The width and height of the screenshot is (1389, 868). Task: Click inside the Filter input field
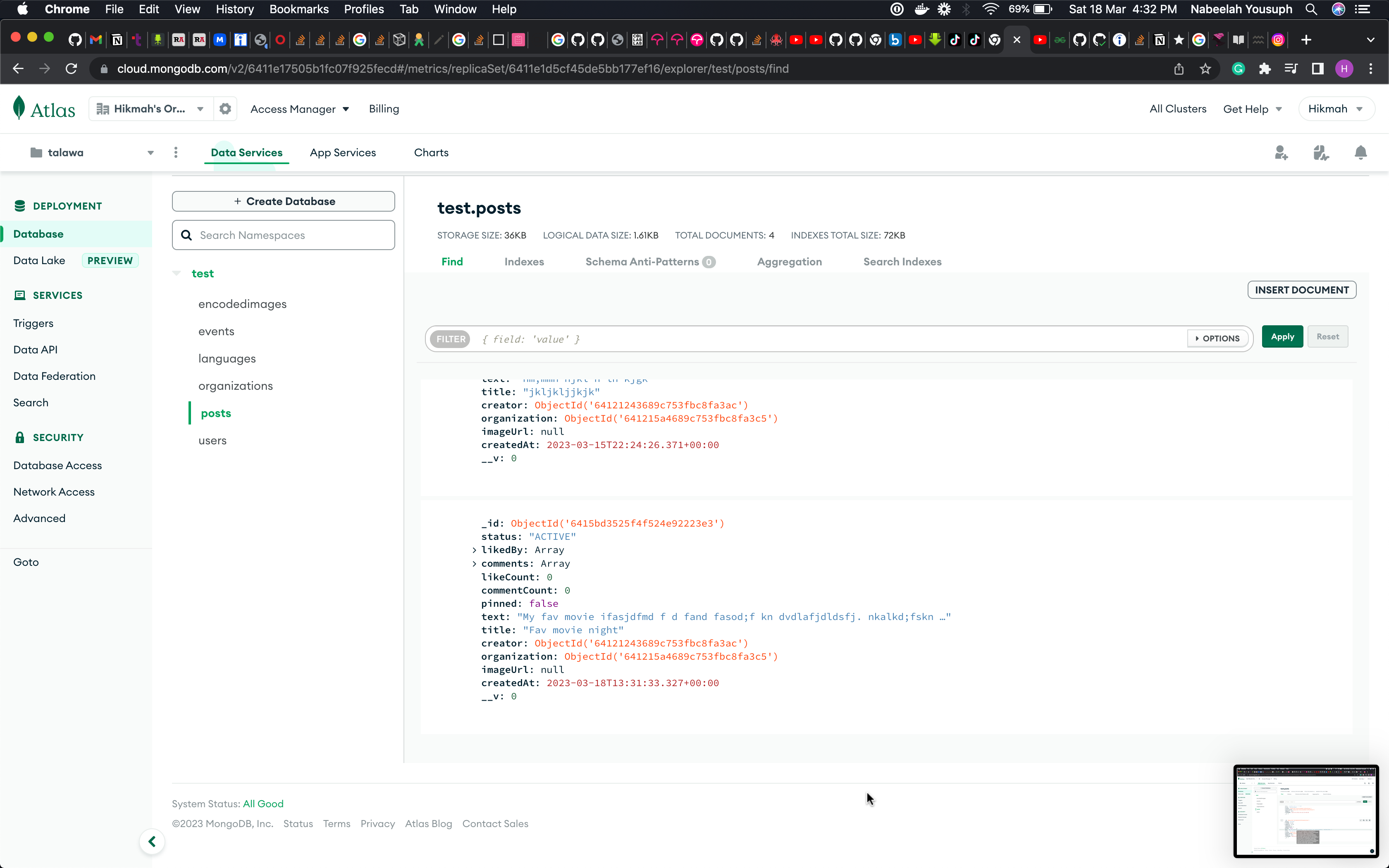coord(804,339)
